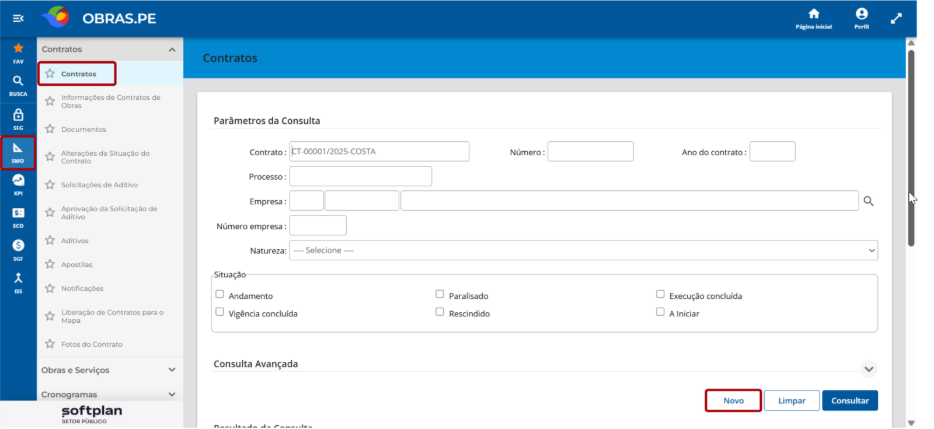Favorite Informações de Contratos de Obras star
The image size is (934, 429).
(50, 101)
